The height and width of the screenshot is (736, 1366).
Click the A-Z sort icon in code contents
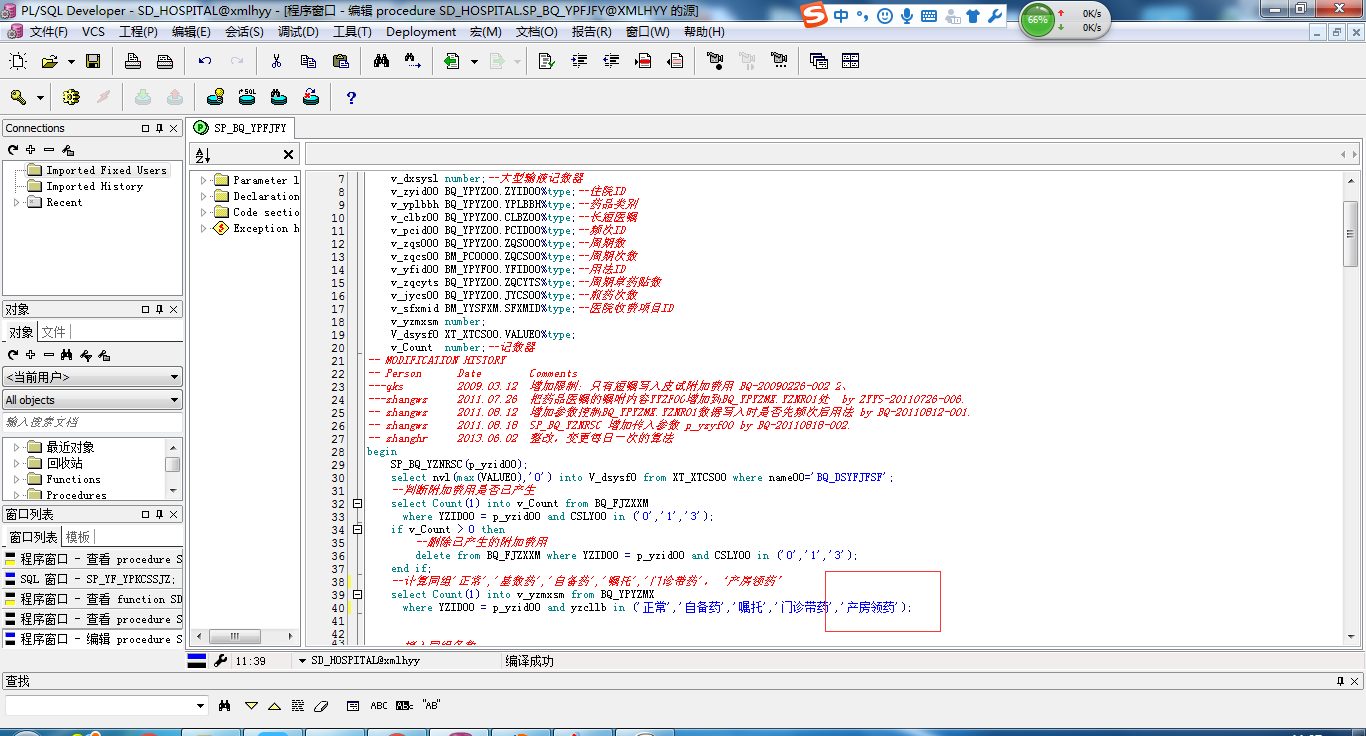[x=202, y=155]
